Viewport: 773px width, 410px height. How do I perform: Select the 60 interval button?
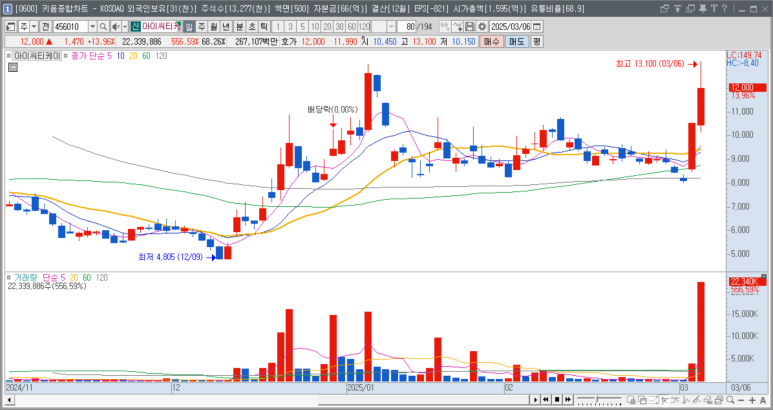(x=352, y=27)
